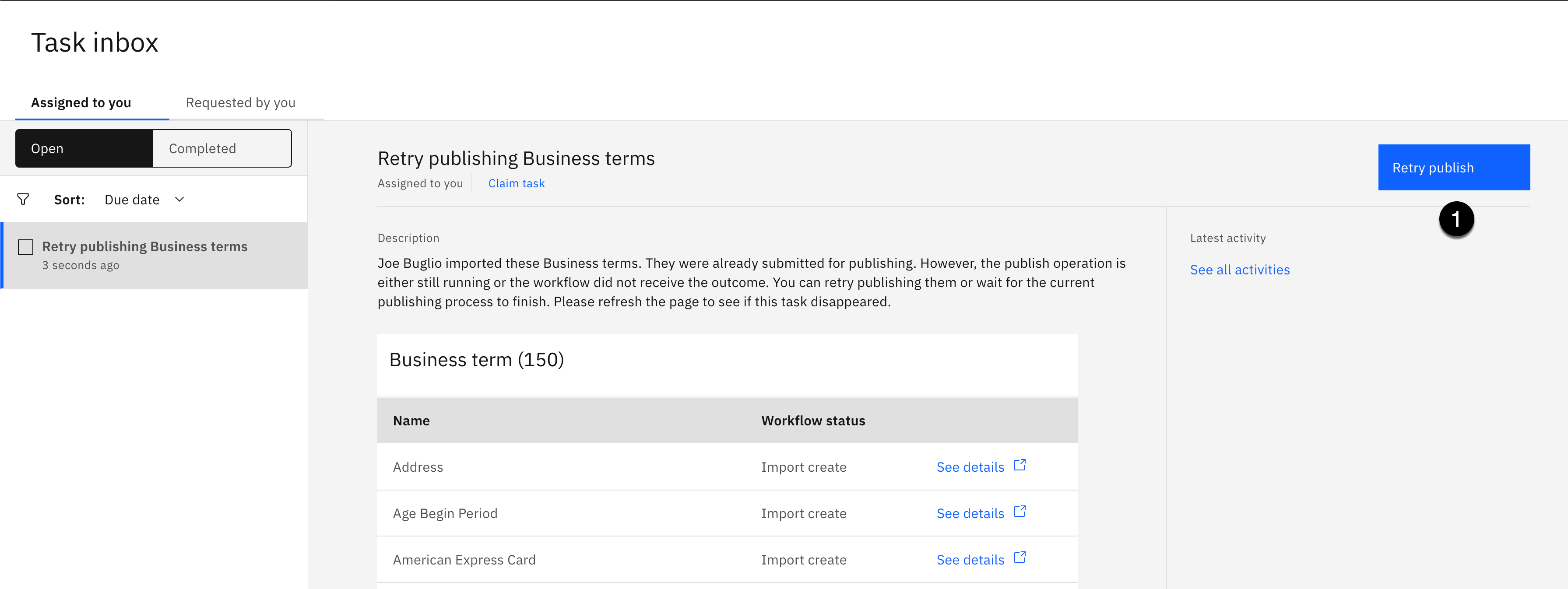Click the Name column header
1568x589 pixels.
(411, 421)
